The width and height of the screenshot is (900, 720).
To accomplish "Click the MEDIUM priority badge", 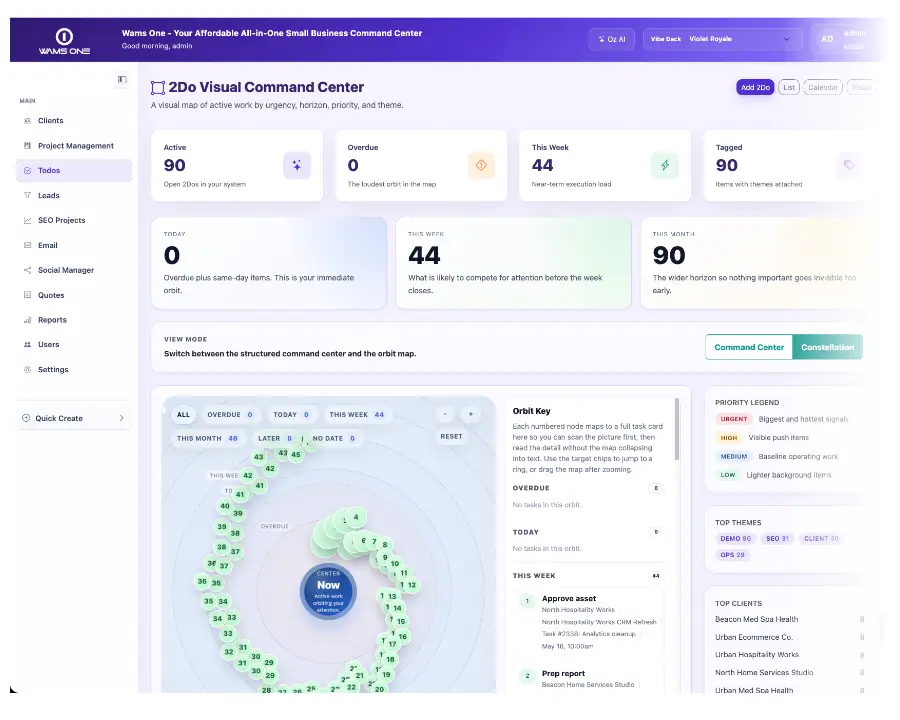I will pos(734,456).
